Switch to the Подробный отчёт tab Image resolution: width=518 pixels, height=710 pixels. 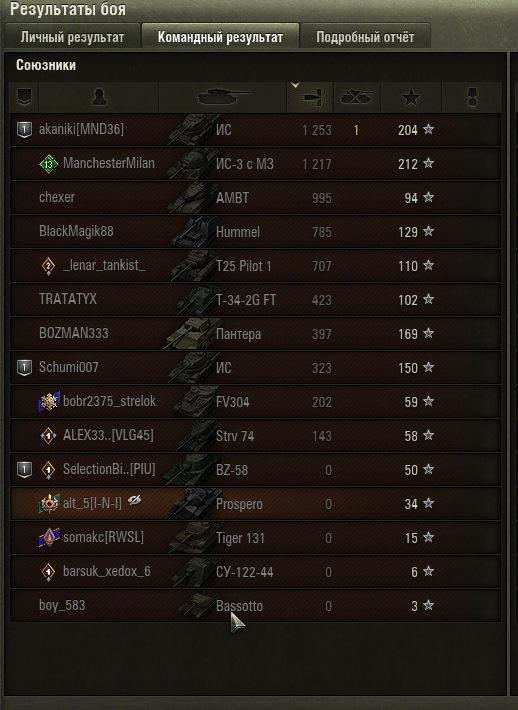coord(365,37)
